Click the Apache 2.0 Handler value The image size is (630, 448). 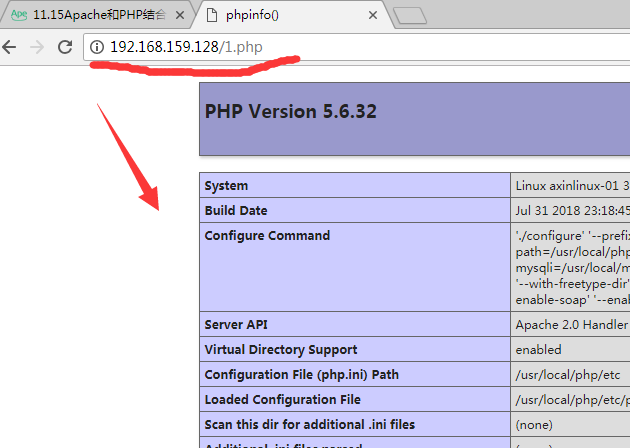tap(572, 325)
